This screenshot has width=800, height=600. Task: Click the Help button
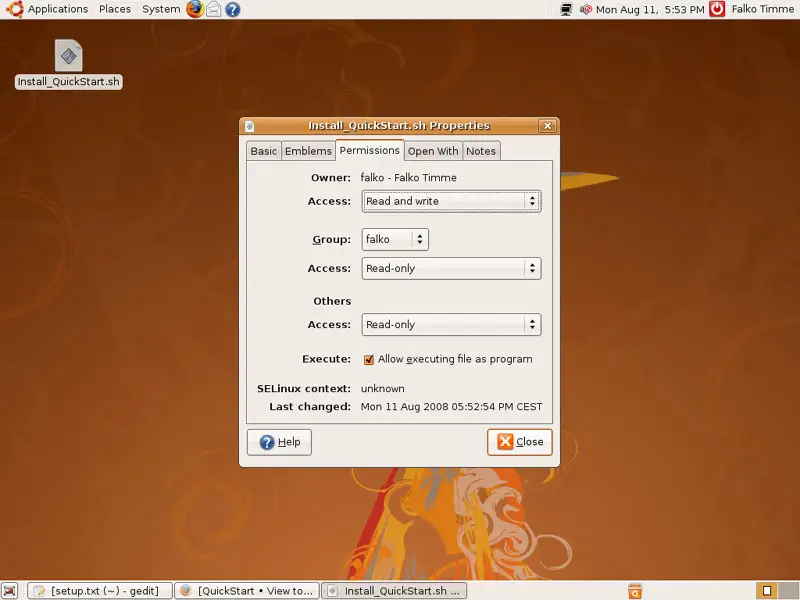pyautogui.click(x=279, y=442)
